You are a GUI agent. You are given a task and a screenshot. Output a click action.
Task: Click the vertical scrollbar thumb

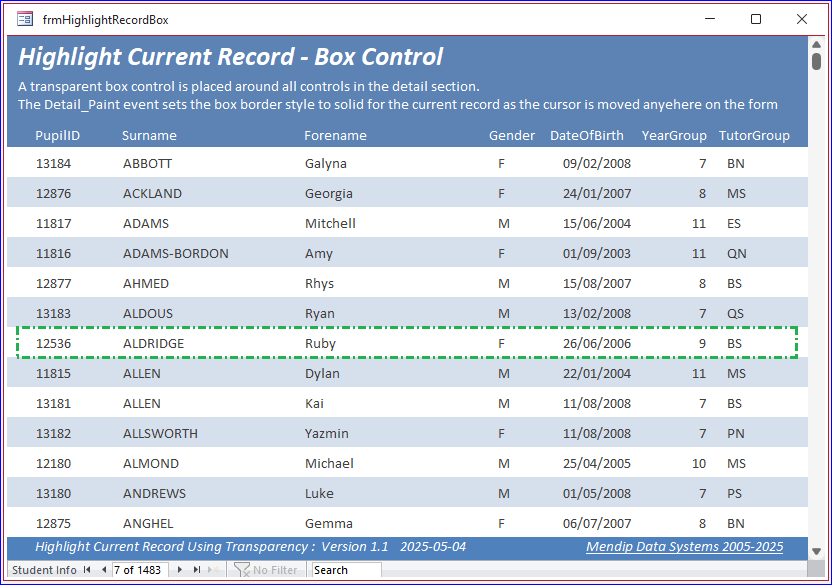pos(816,61)
